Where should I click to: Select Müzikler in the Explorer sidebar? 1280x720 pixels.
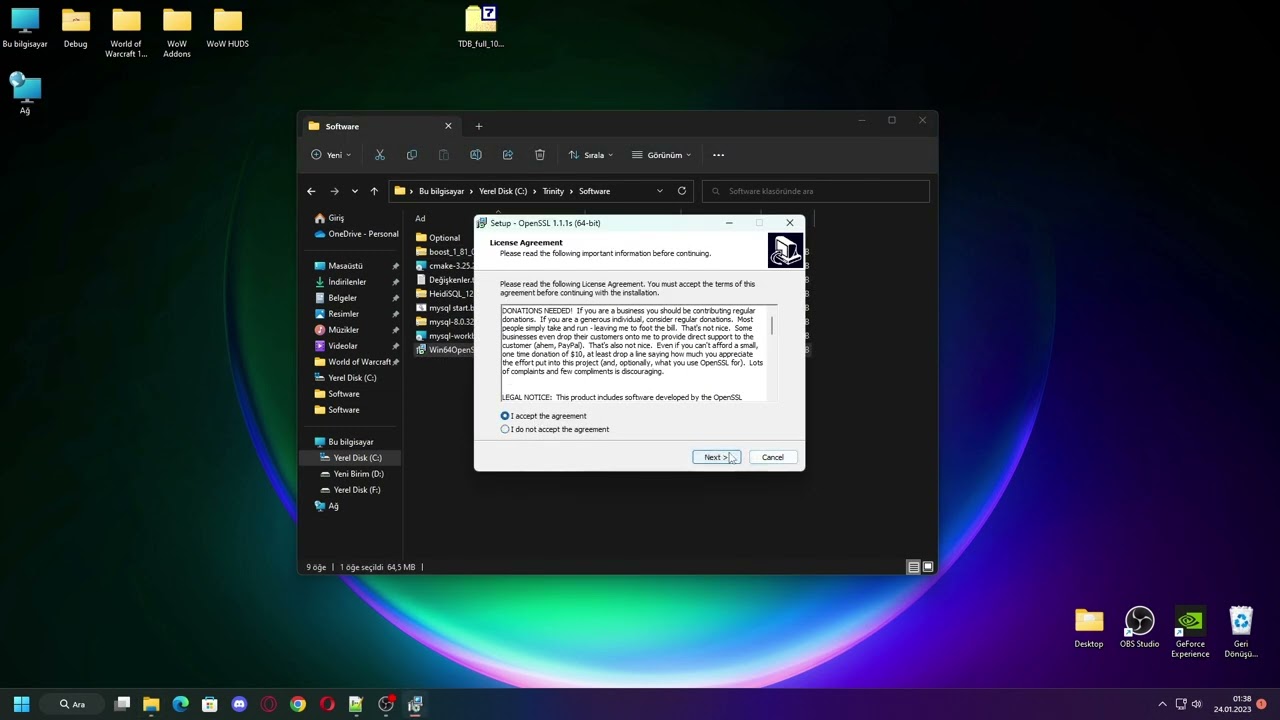pyautogui.click(x=343, y=330)
